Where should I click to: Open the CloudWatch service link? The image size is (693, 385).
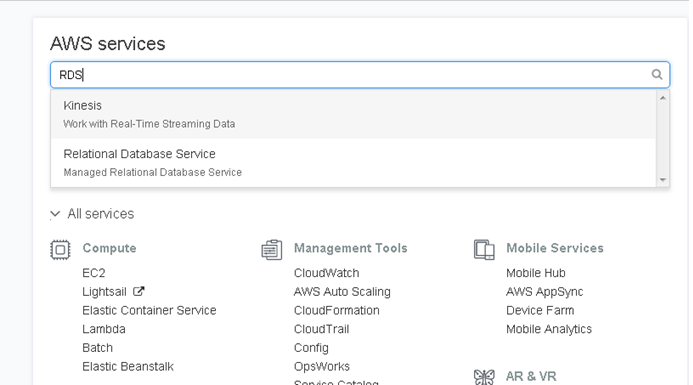[326, 273]
